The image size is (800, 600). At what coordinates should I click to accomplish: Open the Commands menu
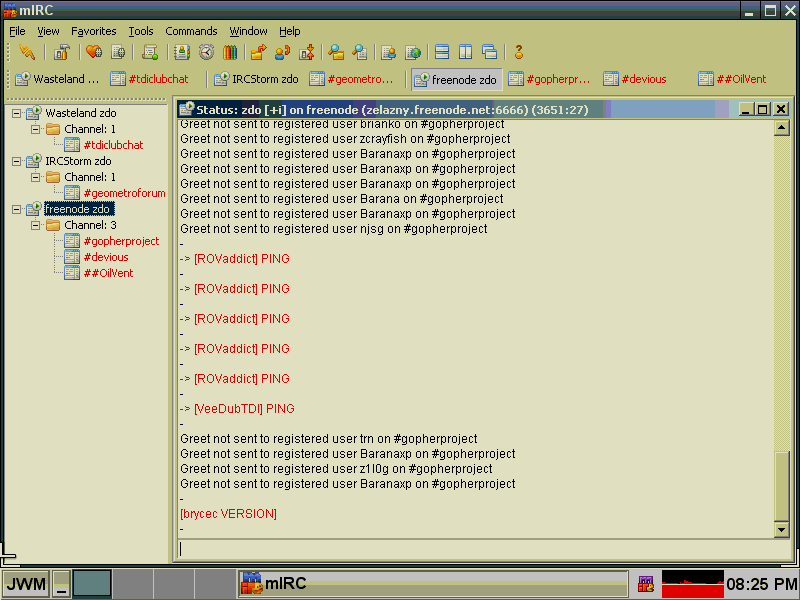191,31
